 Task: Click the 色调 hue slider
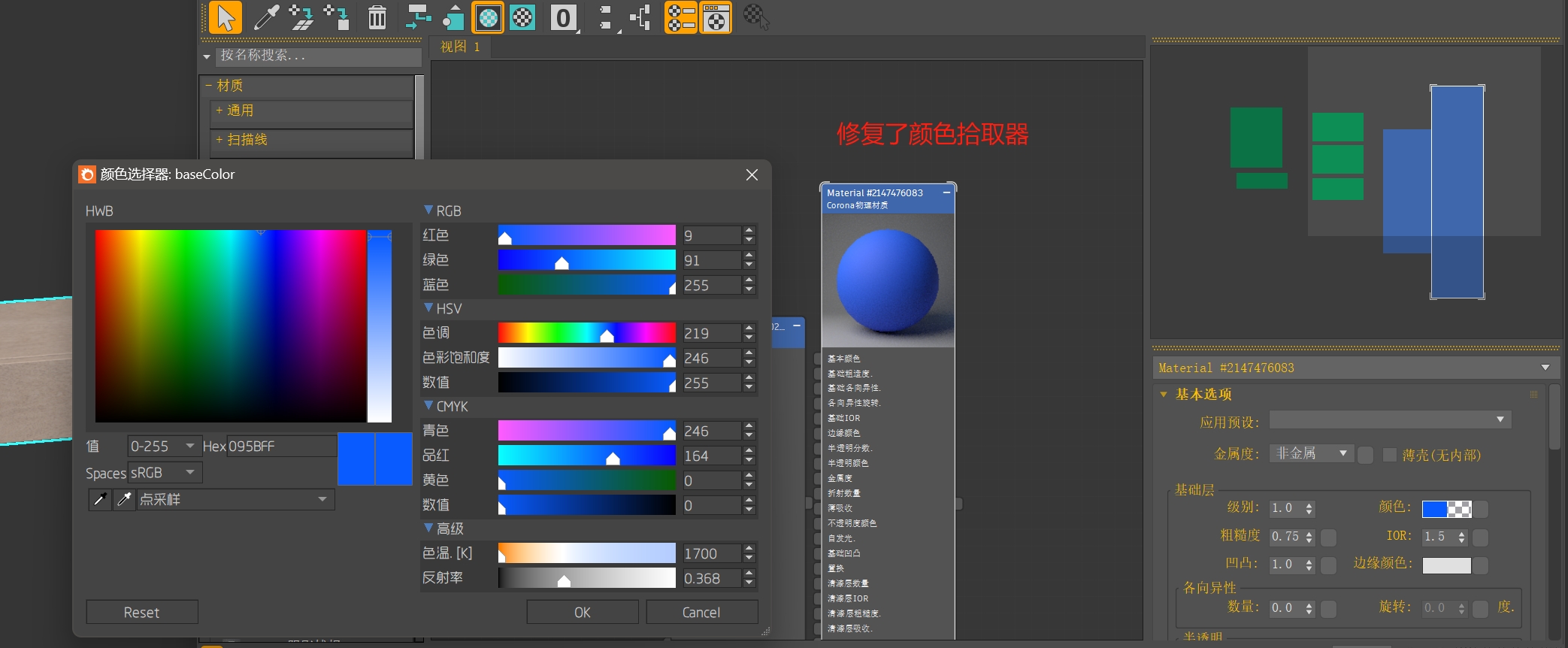pos(586,333)
